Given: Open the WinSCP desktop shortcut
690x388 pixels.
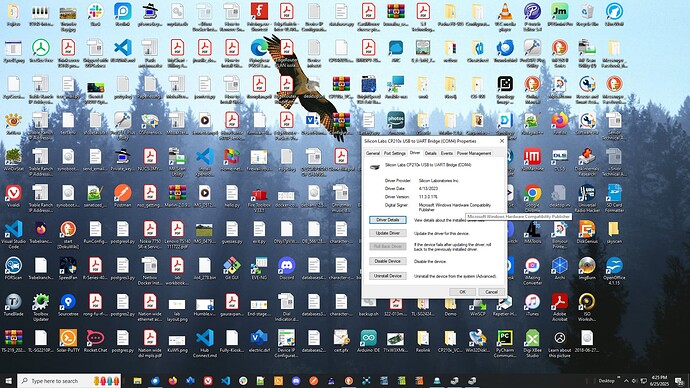Looking at the screenshot, I should (x=478, y=305).
